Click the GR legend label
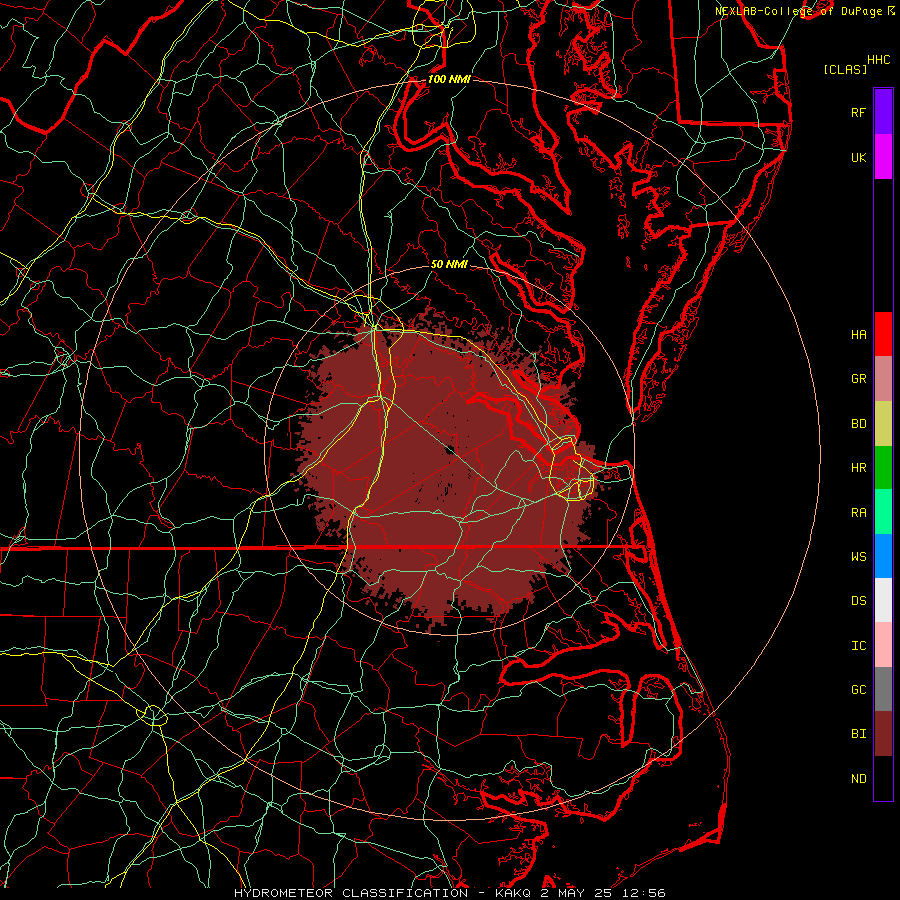This screenshot has height=900, width=900. [x=858, y=379]
